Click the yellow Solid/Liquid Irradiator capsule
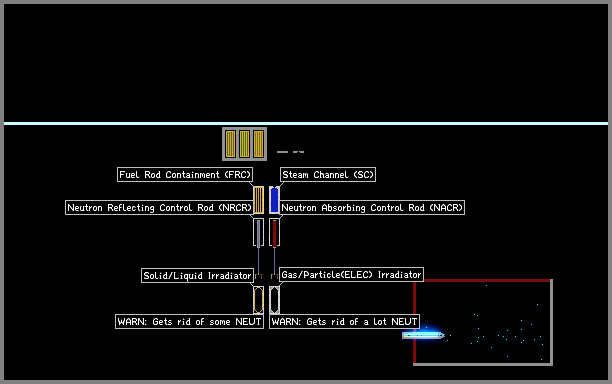The image size is (612, 384). tap(258, 300)
